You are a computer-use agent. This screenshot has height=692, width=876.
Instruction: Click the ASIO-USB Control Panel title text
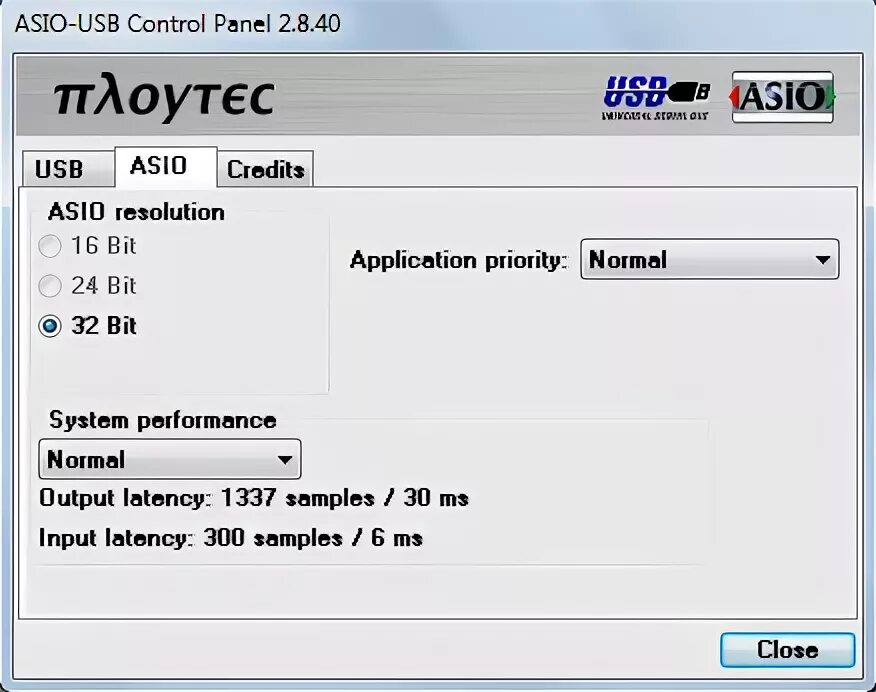point(178,24)
